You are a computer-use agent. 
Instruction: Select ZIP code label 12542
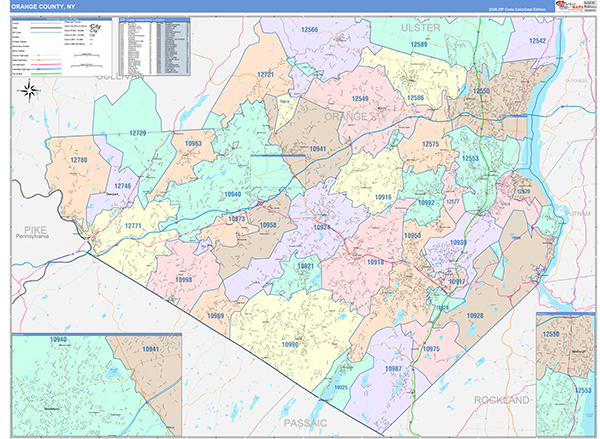(537, 41)
